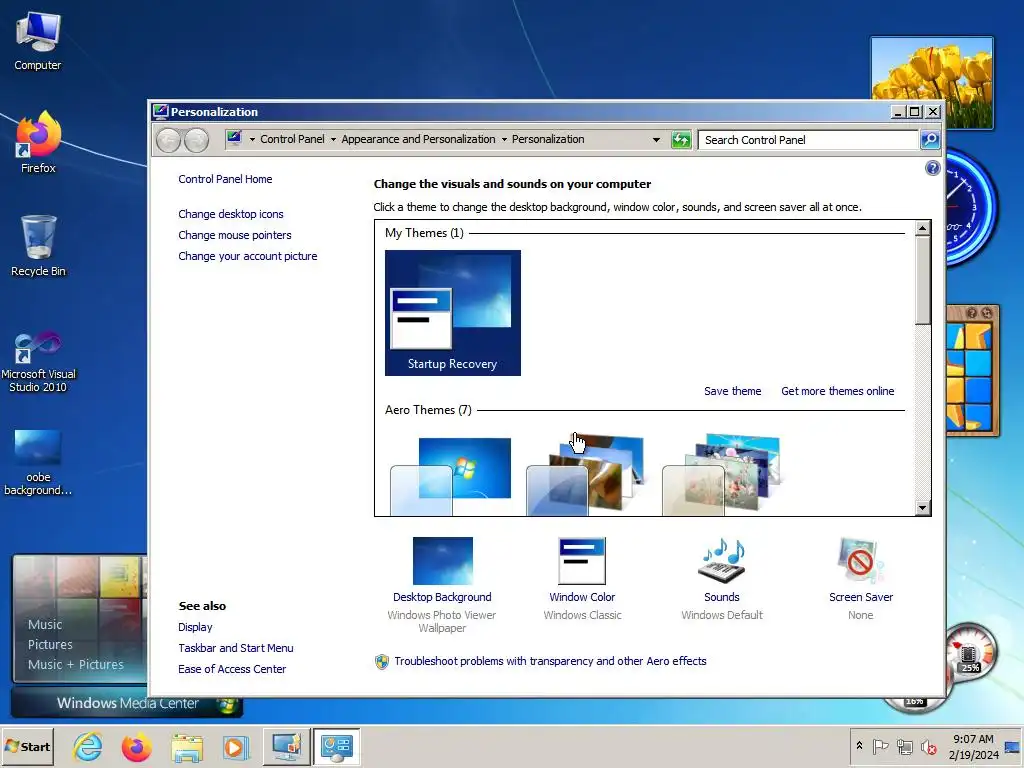
Task: Click in the Search Control Panel field
Action: pos(808,140)
